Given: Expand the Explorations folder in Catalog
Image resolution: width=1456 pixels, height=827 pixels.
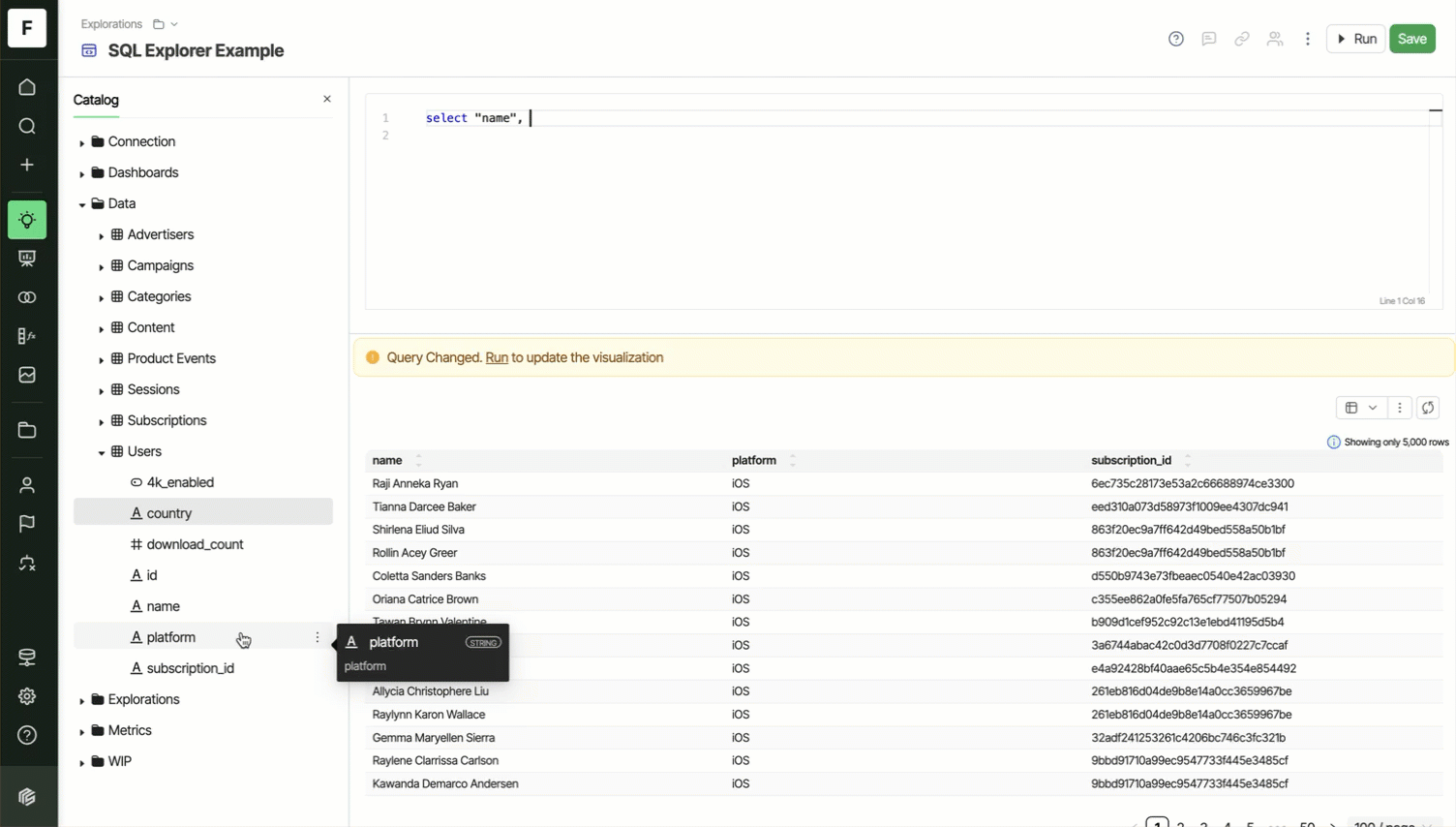Looking at the screenshot, I should (x=82, y=700).
